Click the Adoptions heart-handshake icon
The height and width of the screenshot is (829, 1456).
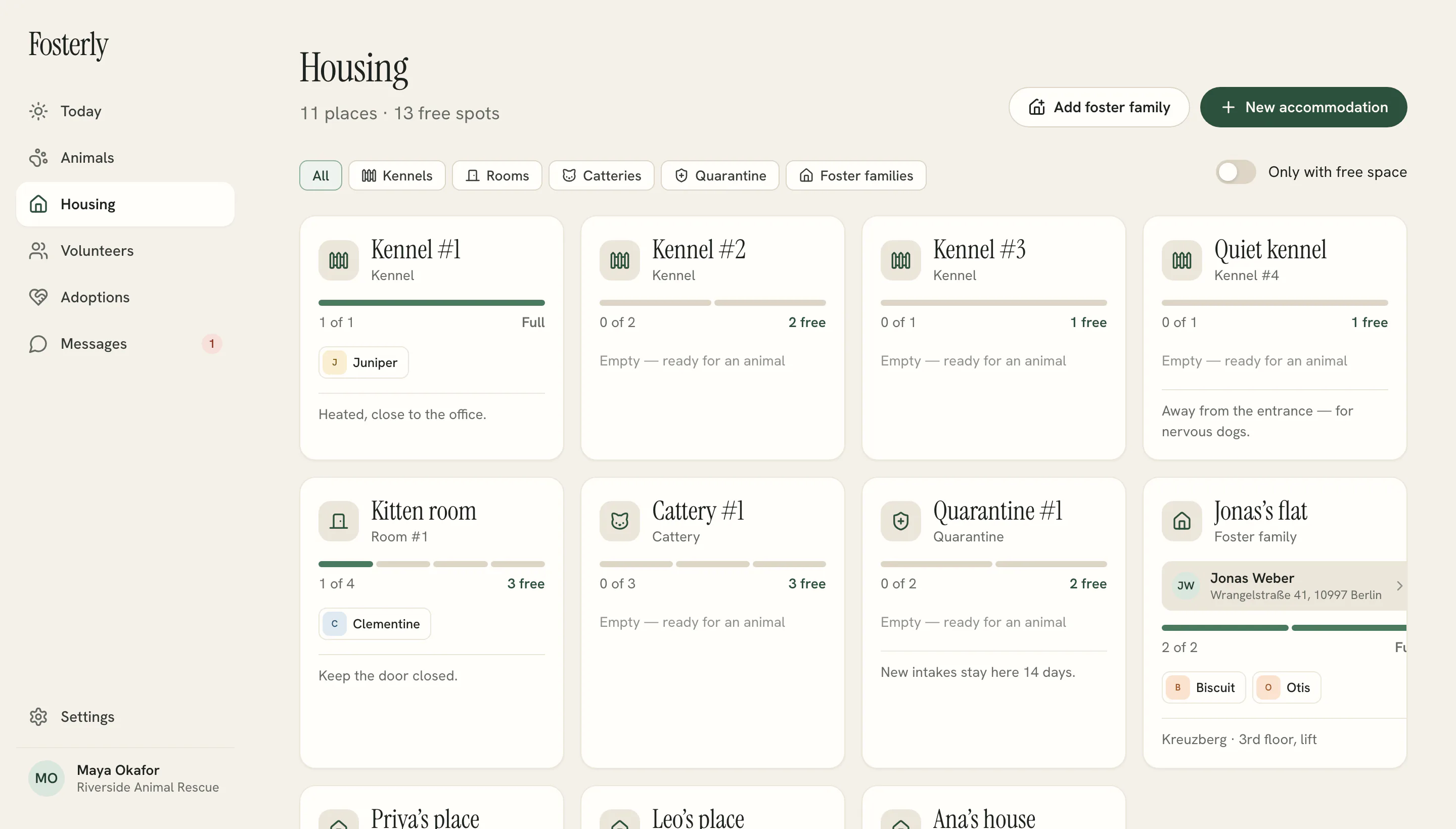[38, 297]
